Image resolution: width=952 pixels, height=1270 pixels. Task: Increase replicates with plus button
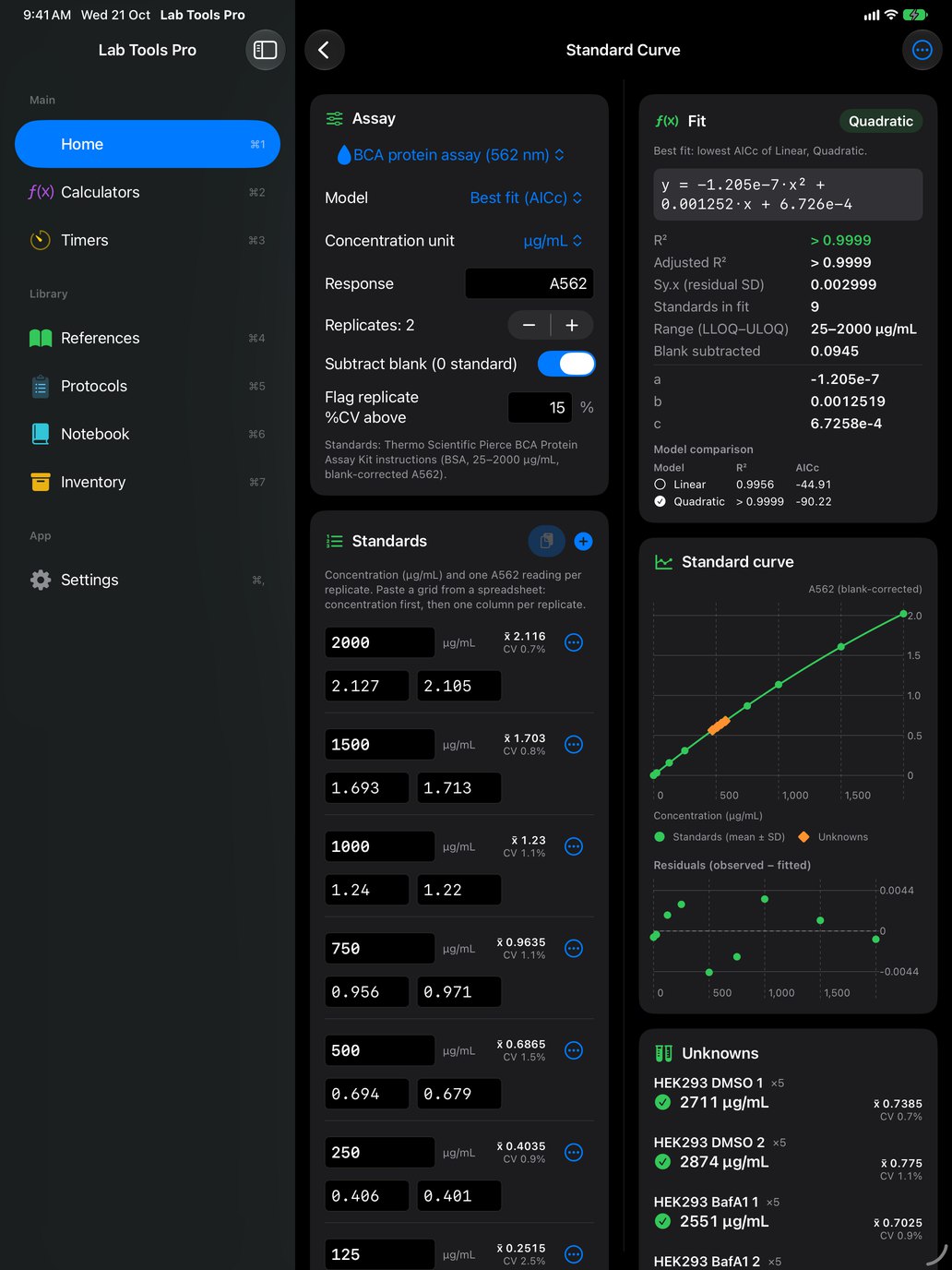pos(572,325)
